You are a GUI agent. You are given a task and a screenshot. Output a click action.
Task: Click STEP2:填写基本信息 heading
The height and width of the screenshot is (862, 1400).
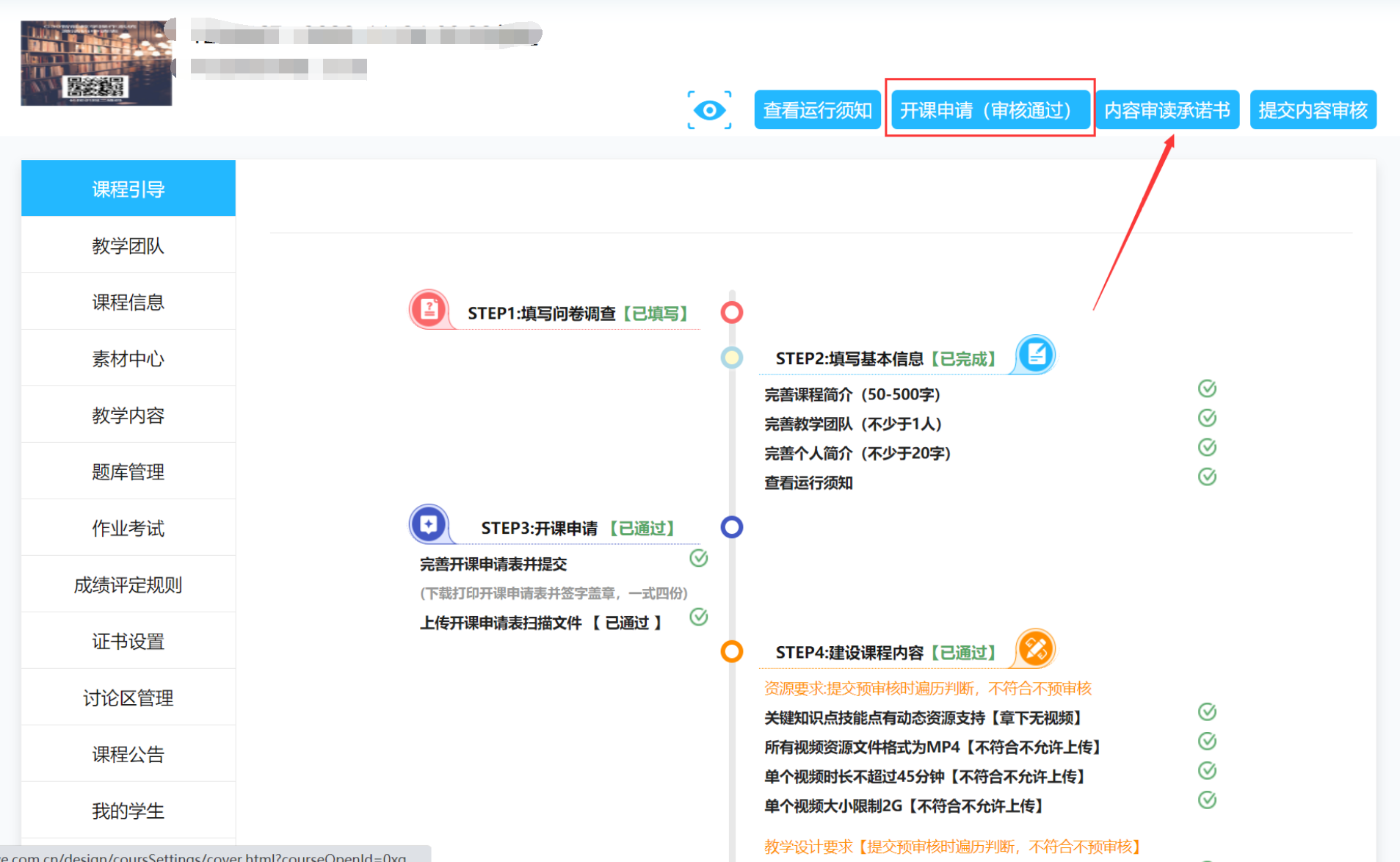[849, 358]
